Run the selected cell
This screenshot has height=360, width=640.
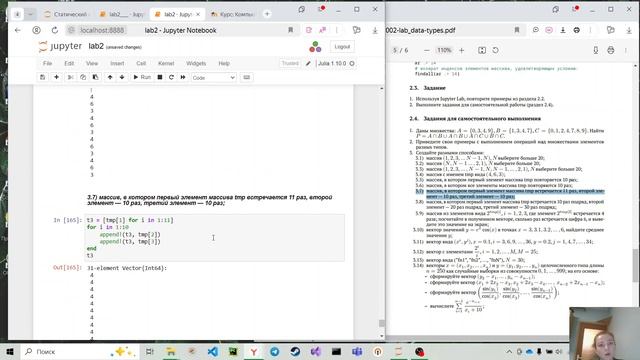pos(142,77)
